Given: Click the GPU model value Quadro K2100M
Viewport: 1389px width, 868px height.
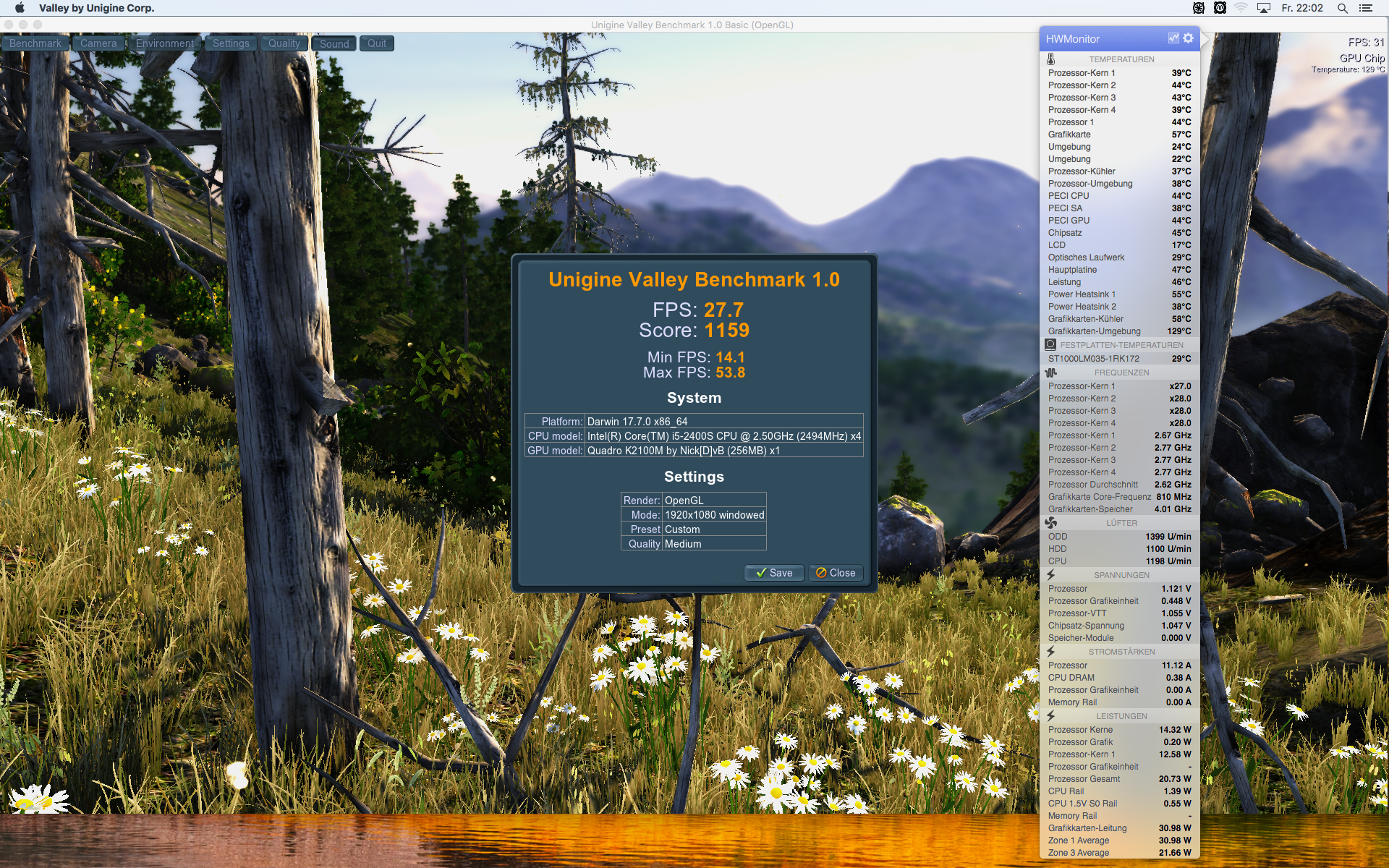Looking at the screenshot, I should [683, 451].
